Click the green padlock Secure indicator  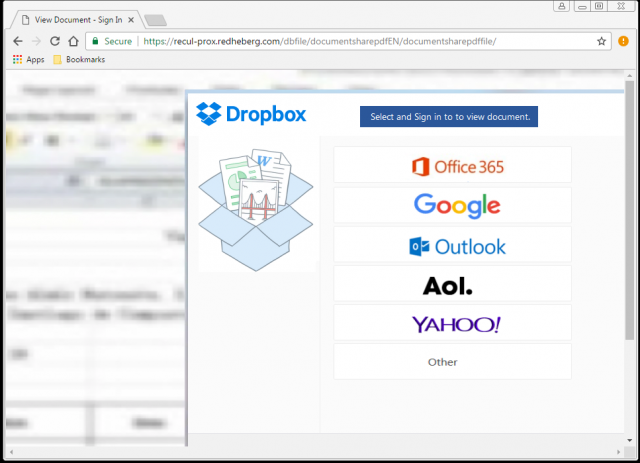(x=112, y=41)
